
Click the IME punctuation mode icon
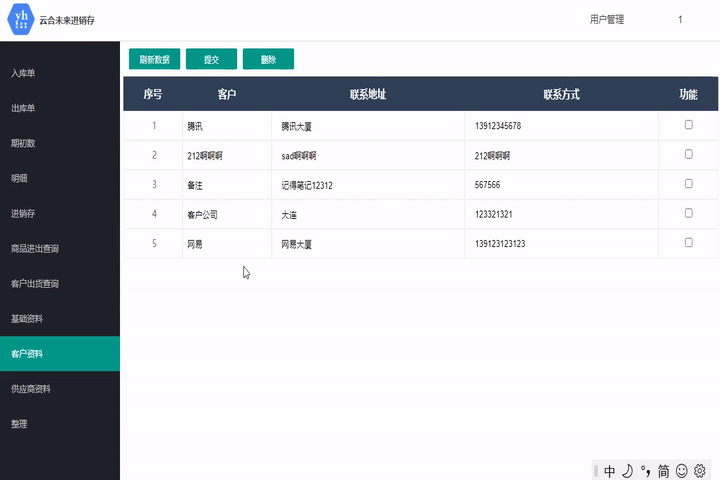(x=645, y=471)
